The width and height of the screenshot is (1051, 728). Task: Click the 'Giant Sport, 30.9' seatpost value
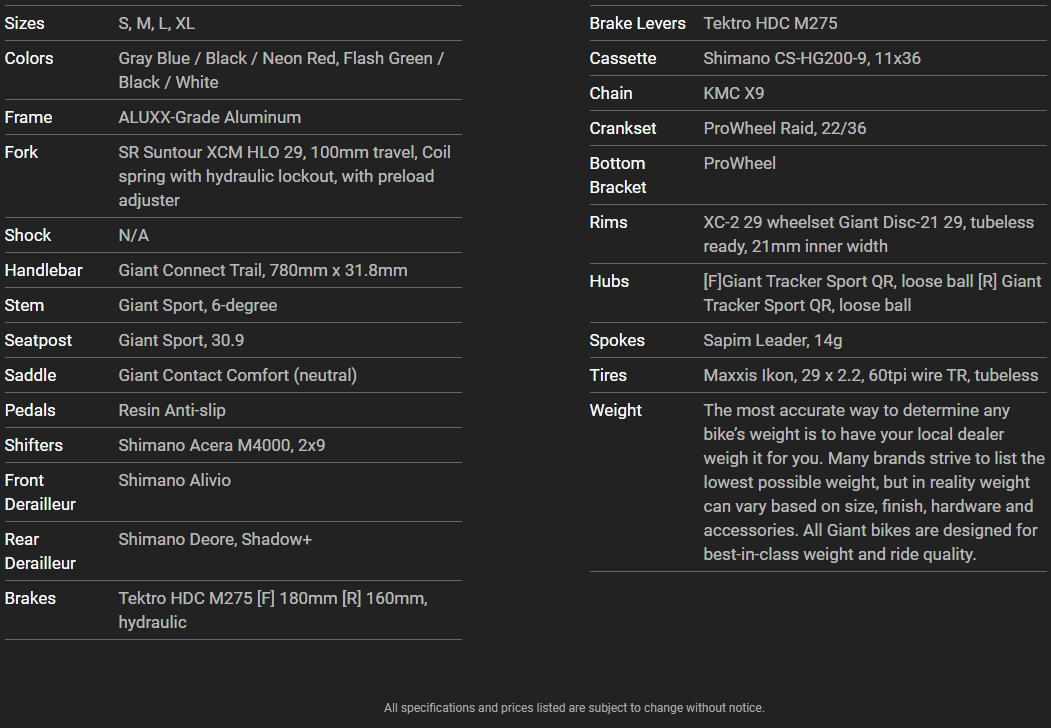click(181, 340)
